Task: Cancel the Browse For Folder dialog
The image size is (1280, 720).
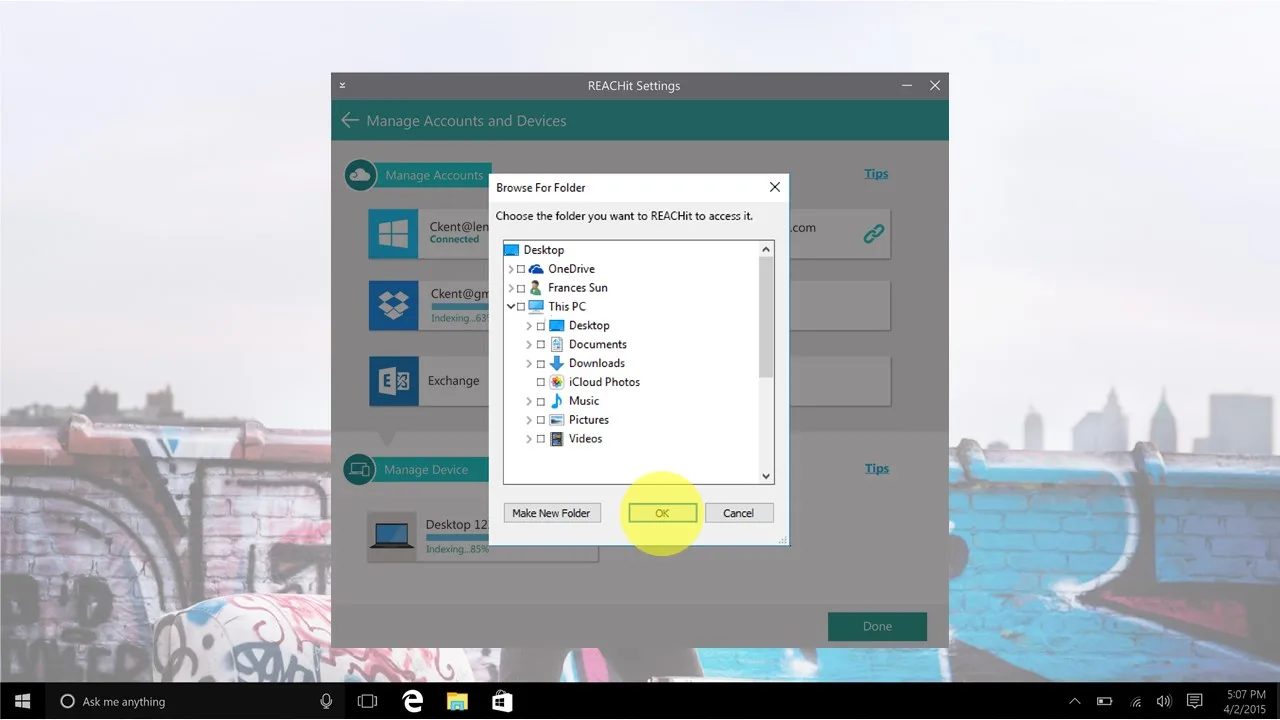Action: pos(739,513)
